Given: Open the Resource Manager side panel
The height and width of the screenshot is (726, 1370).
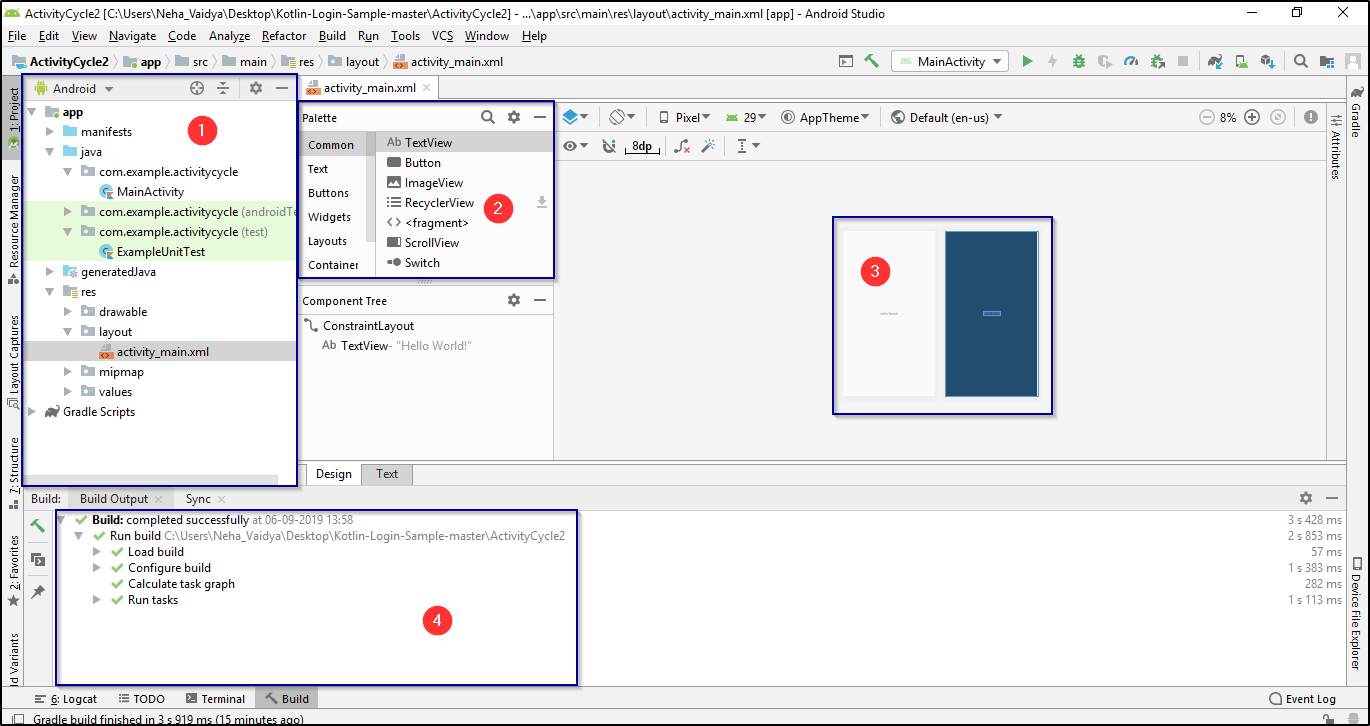Looking at the screenshot, I should (13, 222).
